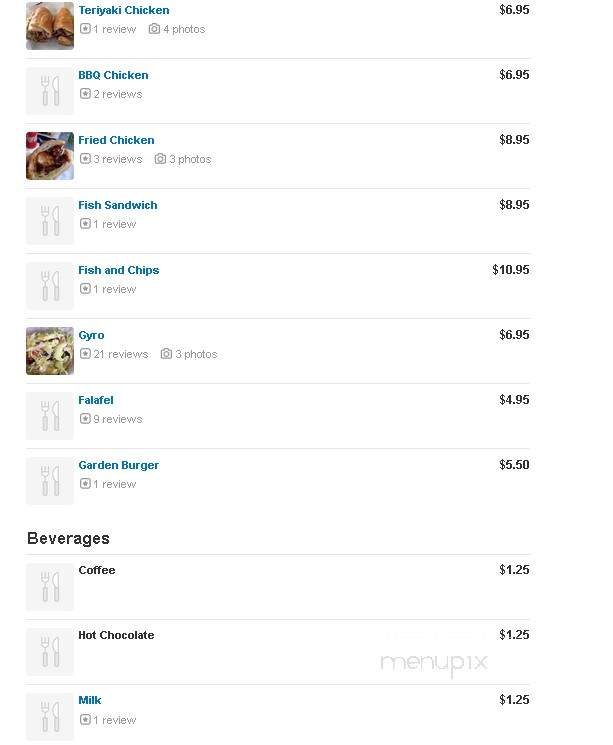This screenshot has width=613, height=745.
Task: Open the Garden Burger menu item link
Action: click(119, 465)
